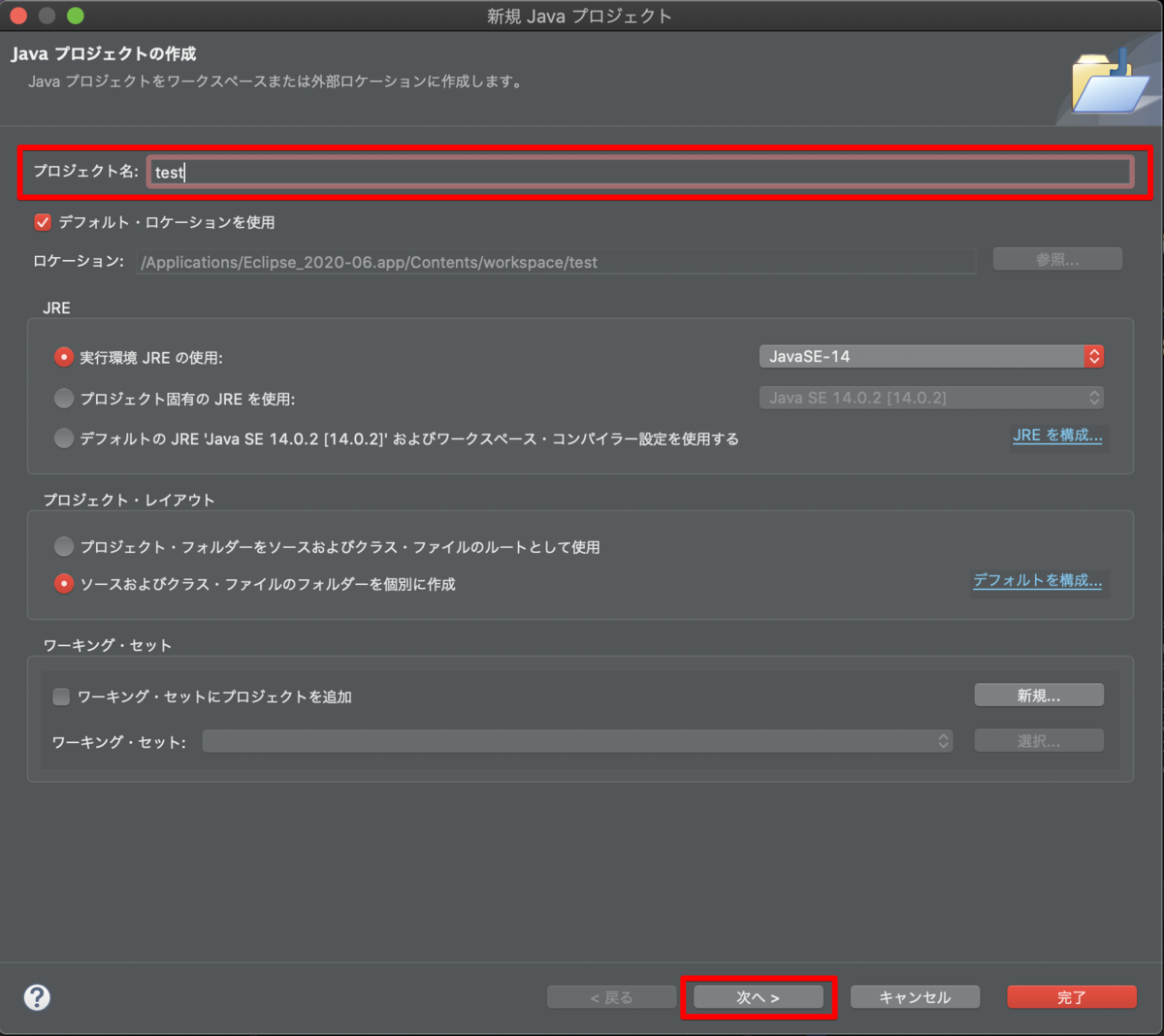Click the 次へ > next button
This screenshot has height=1036, width=1164.
[759, 997]
